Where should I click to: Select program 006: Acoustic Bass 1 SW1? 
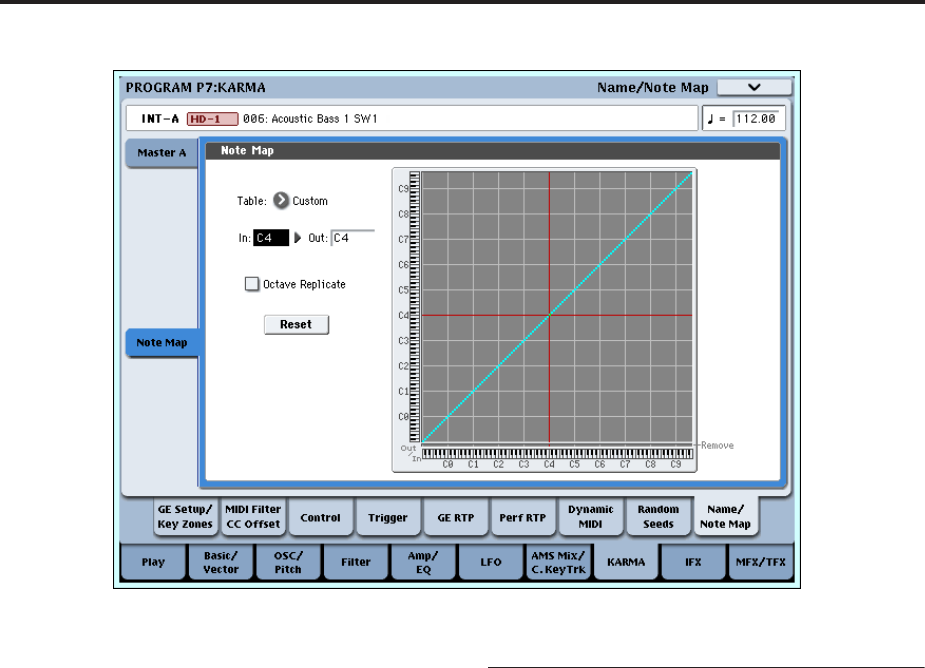tap(304, 118)
